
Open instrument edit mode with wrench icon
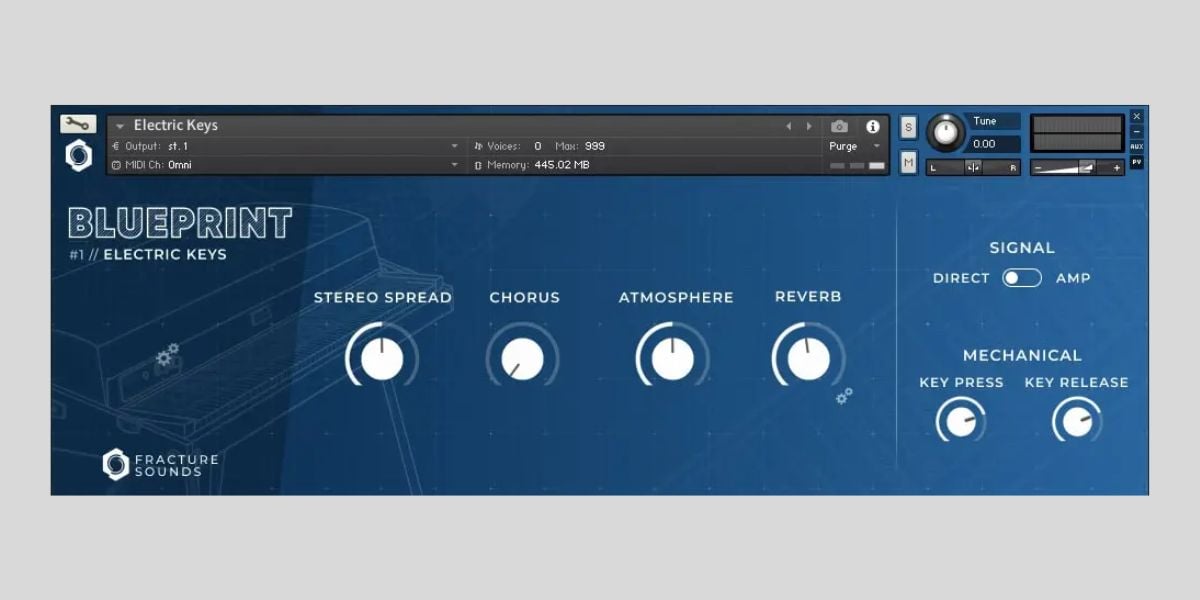(x=78, y=124)
